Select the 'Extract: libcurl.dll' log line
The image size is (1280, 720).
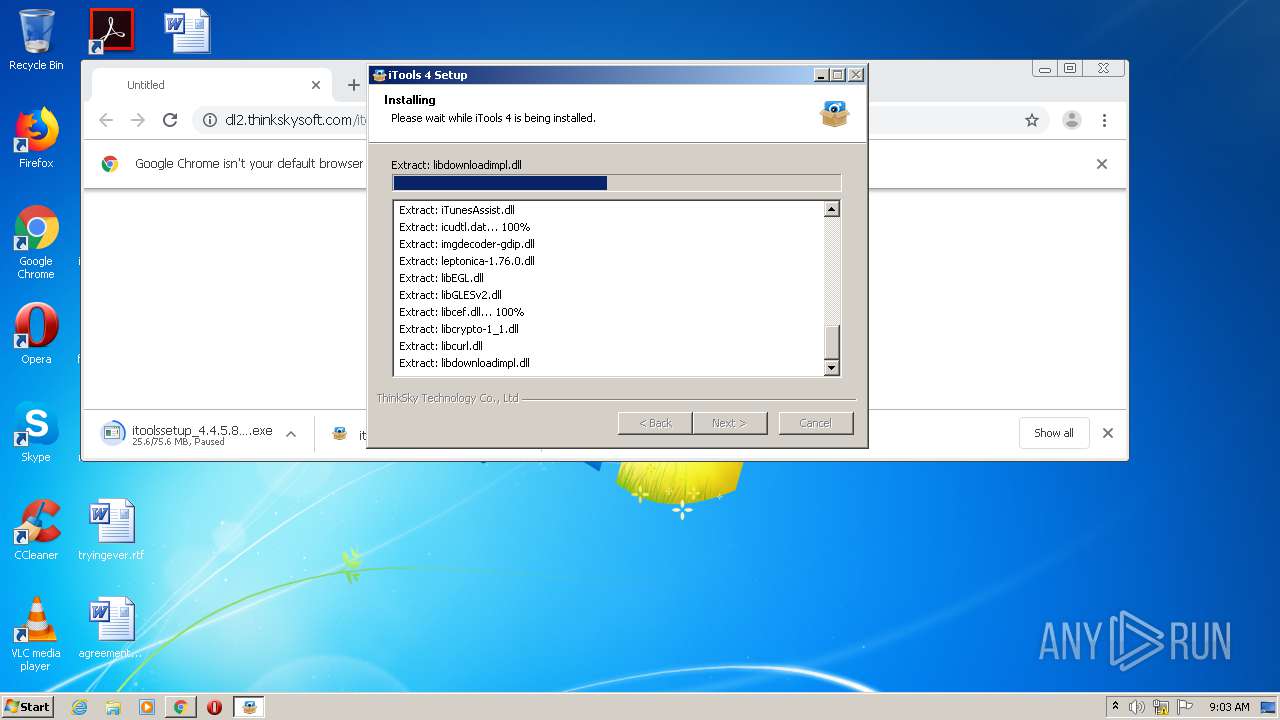[440, 346]
